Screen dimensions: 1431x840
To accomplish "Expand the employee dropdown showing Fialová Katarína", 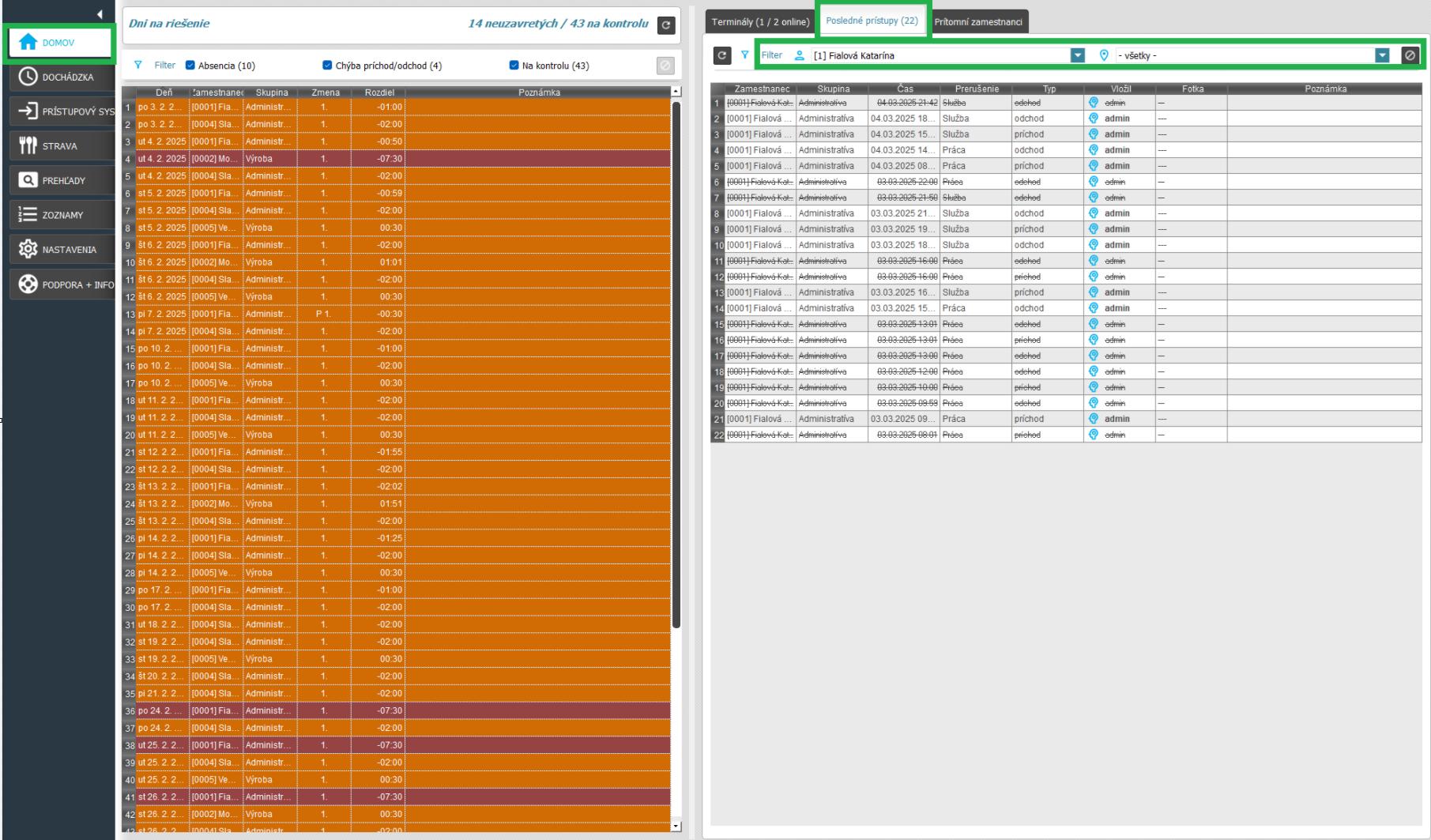I will (x=1077, y=55).
